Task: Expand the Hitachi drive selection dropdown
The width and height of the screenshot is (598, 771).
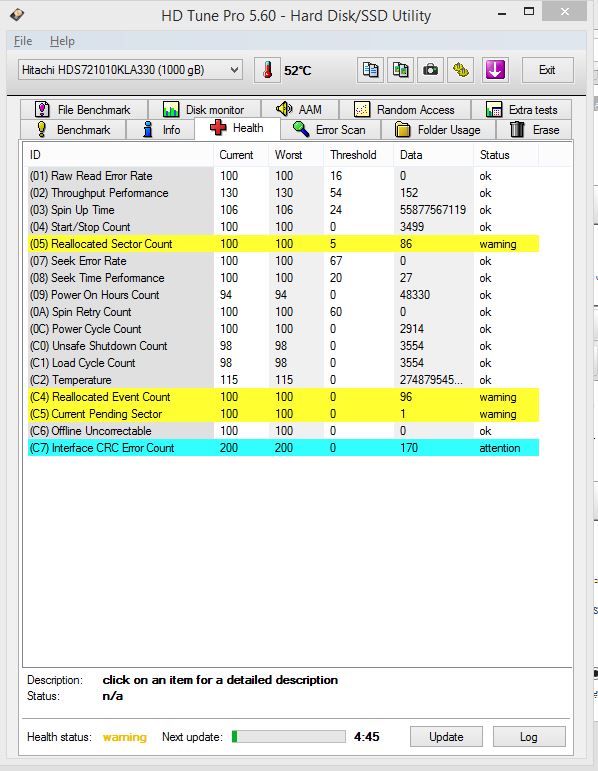Action: click(130, 70)
